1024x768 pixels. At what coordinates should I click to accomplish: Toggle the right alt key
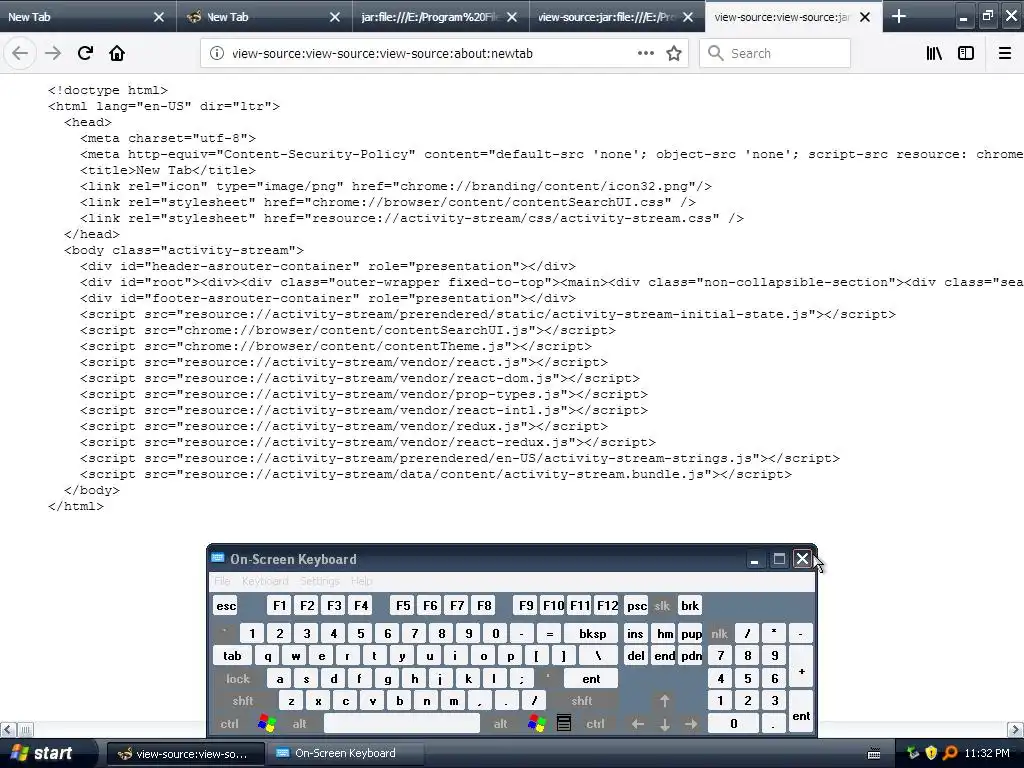click(x=500, y=724)
